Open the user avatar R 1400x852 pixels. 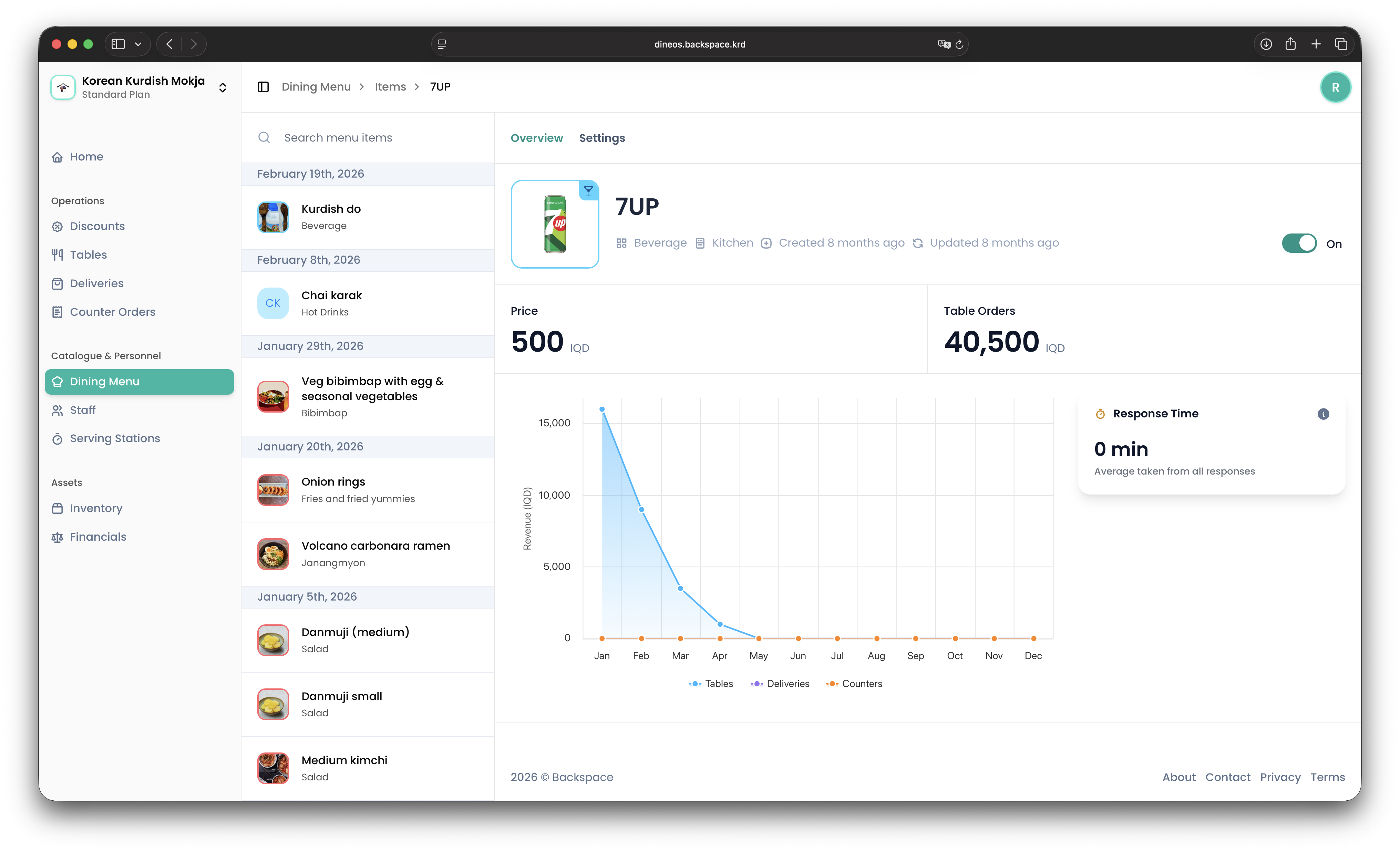pos(1335,87)
